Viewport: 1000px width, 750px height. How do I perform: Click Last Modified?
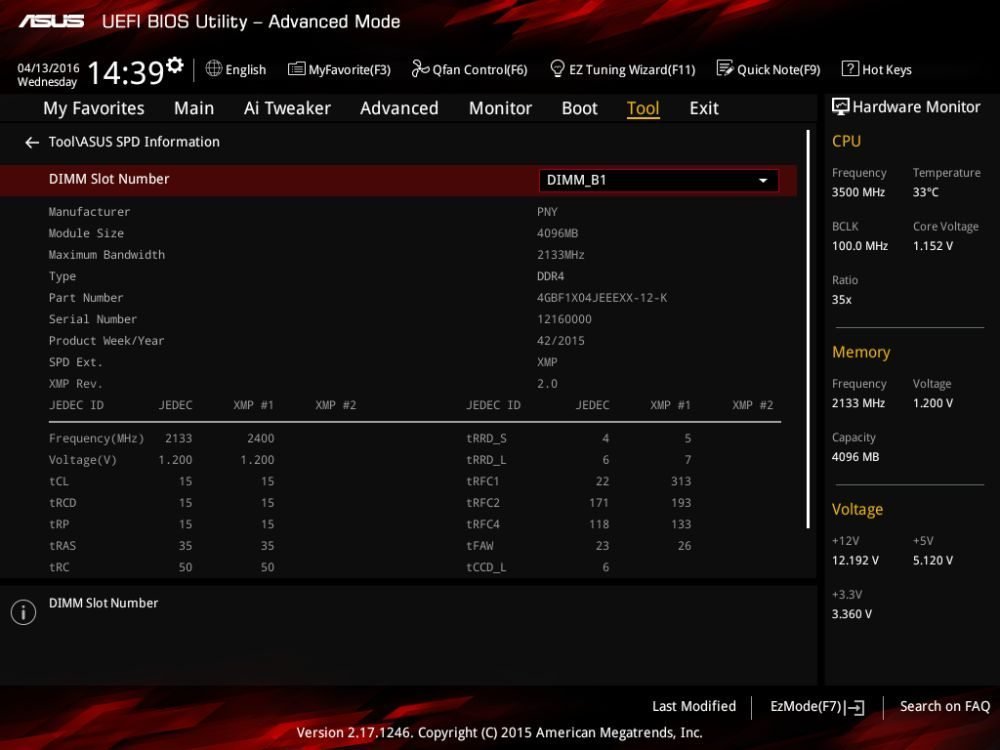tap(694, 706)
